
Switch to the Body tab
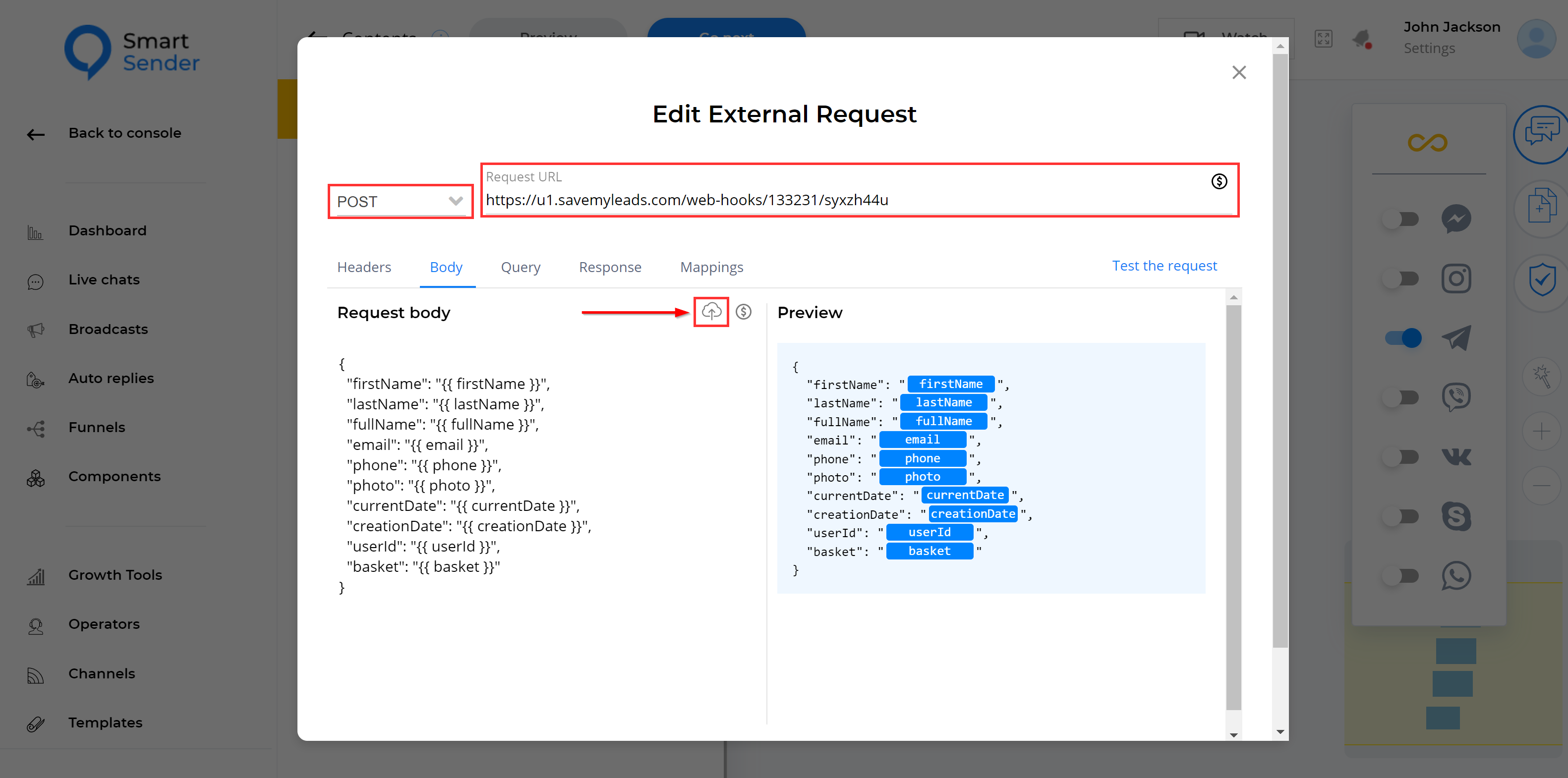pos(446,267)
